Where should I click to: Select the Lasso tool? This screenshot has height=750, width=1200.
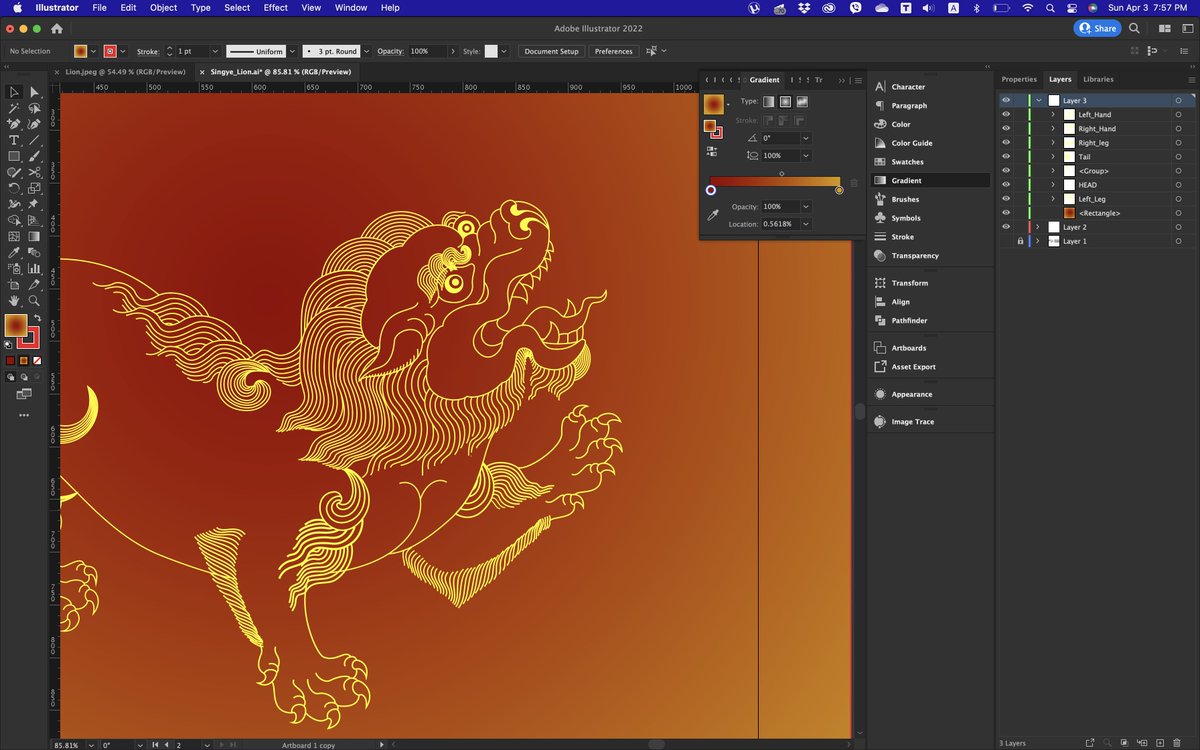(34, 108)
